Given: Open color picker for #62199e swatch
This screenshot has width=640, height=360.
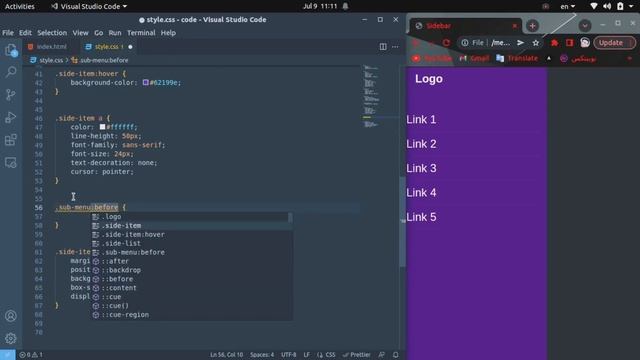Looking at the screenshot, I should (x=145, y=82).
